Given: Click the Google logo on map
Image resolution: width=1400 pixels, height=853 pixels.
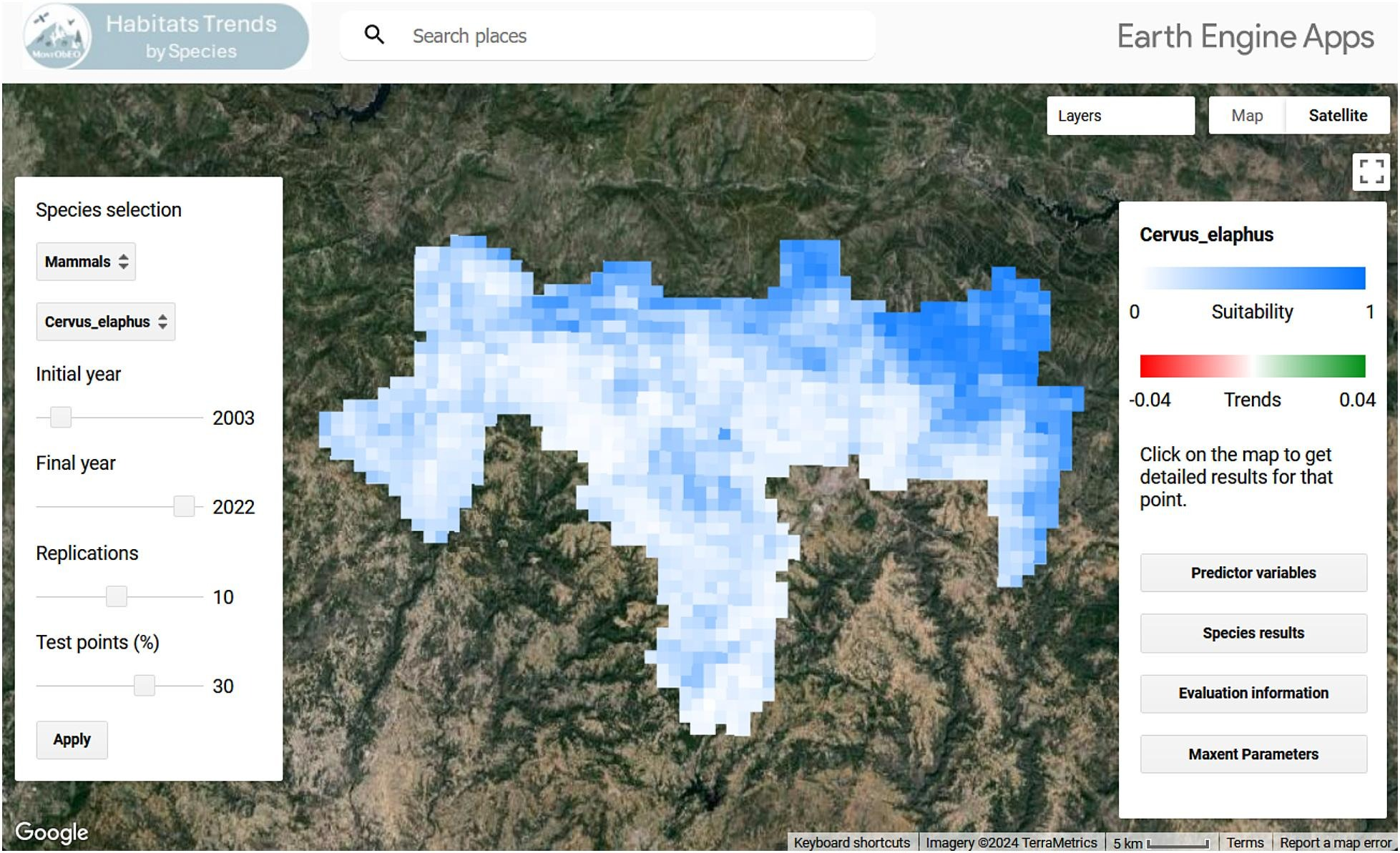Looking at the screenshot, I should (52, 832).
